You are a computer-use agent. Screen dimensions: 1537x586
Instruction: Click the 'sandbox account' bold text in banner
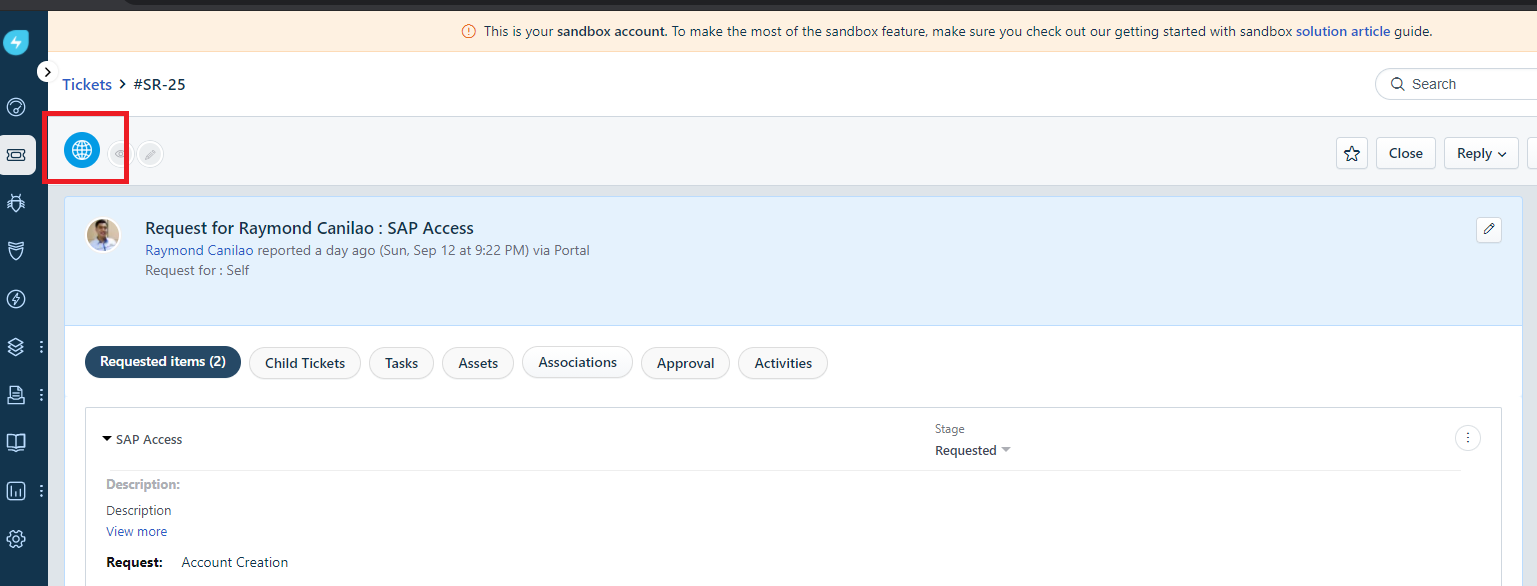(611, 31)
